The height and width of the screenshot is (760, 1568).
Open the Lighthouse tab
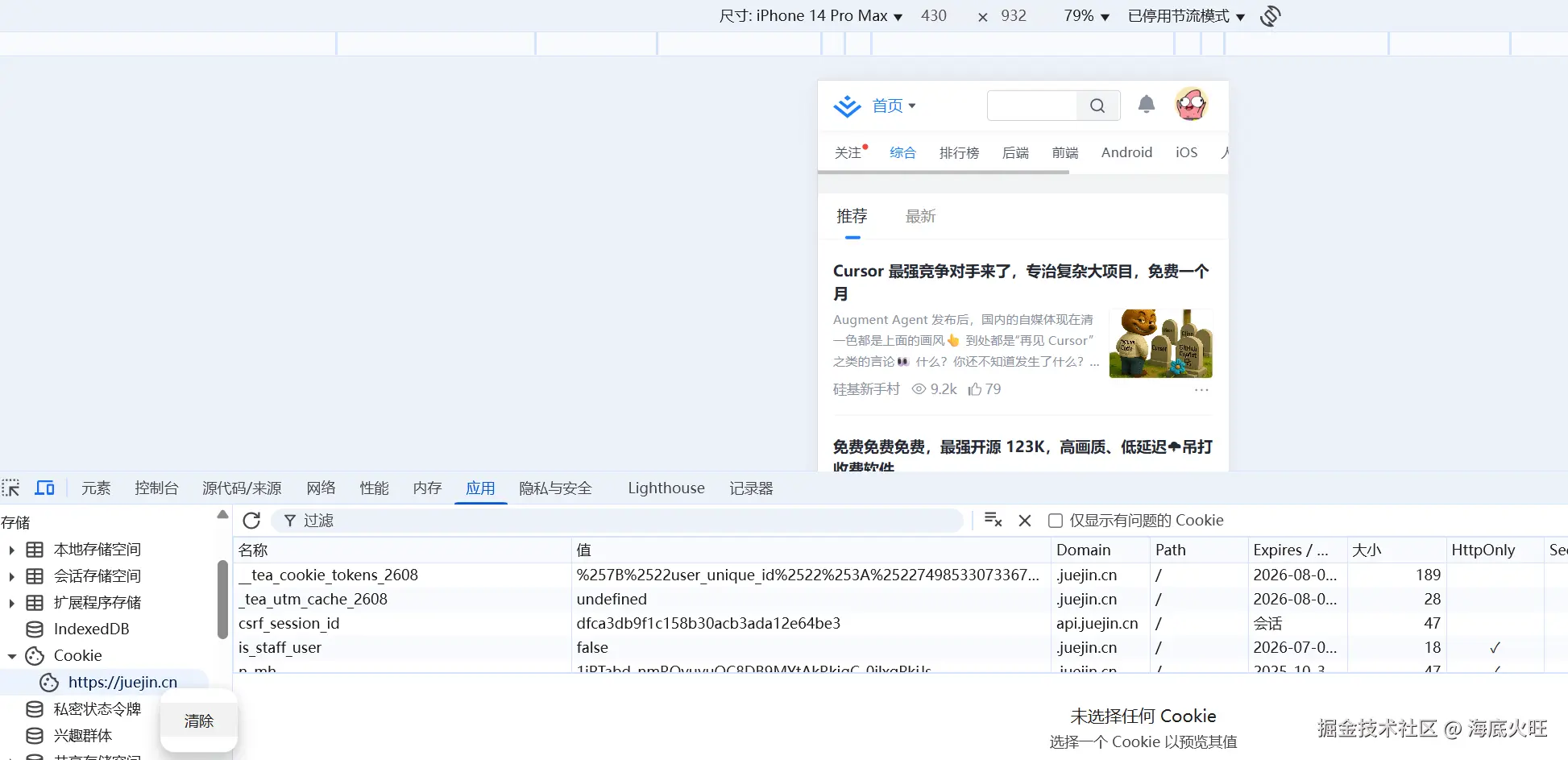pos(666,488)
